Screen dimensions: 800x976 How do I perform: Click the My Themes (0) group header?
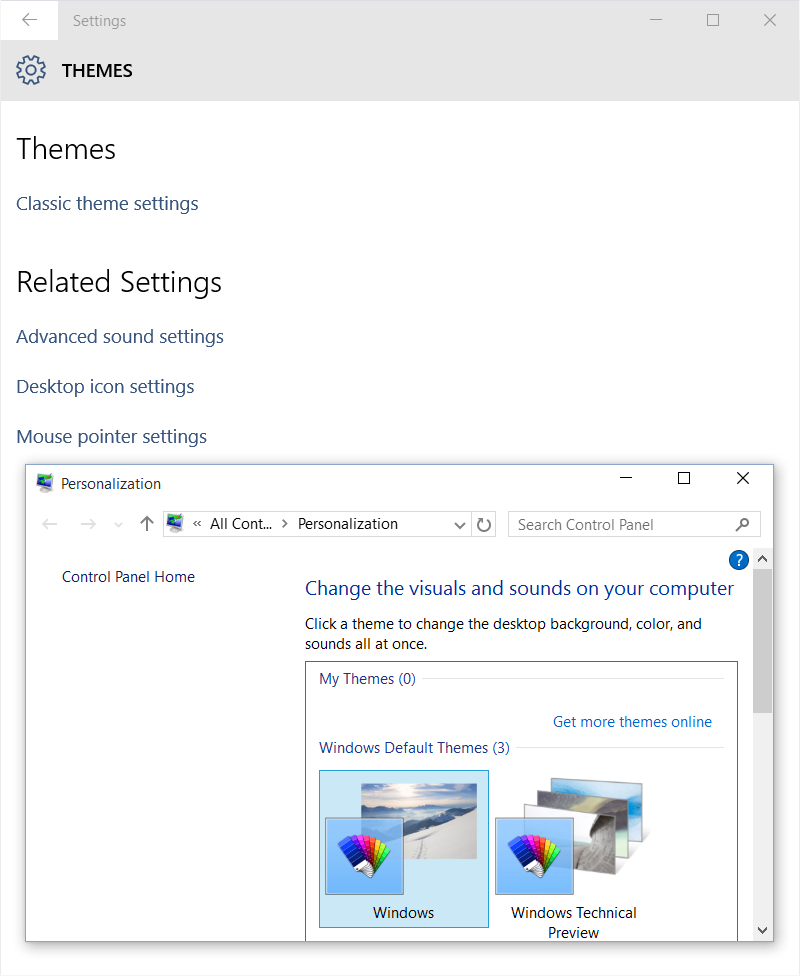[x=367, y=678]
